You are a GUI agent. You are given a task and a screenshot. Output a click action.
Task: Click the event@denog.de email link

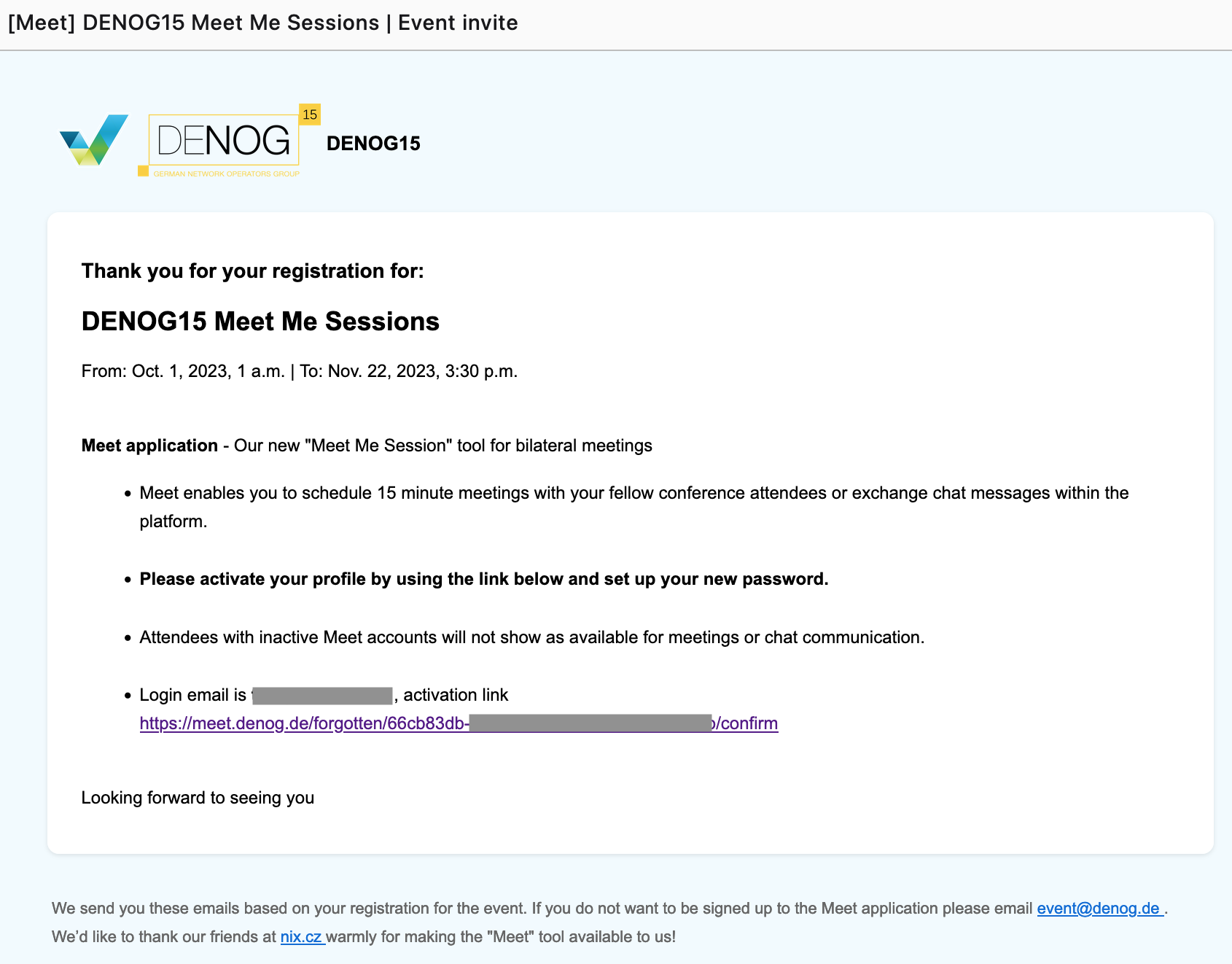coord(1100,909)
